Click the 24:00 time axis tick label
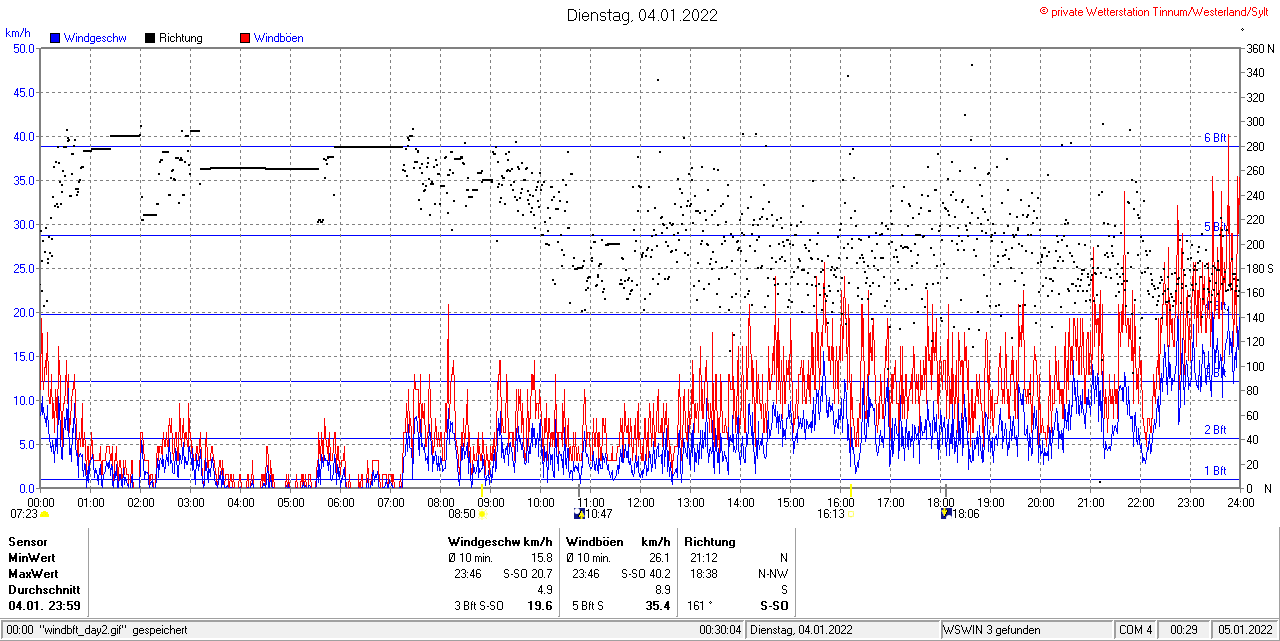Viewport: 1280px width, 641px height. click(x=1240, y=502)
